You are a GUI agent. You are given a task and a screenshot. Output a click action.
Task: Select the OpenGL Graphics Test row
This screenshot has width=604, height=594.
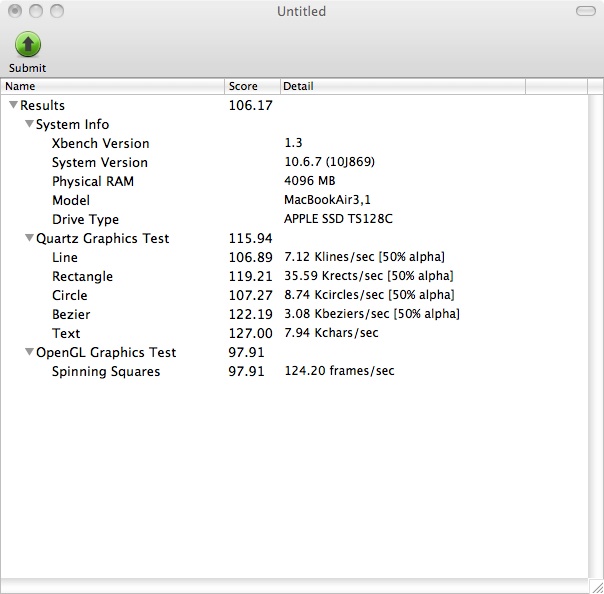point(294,352)
